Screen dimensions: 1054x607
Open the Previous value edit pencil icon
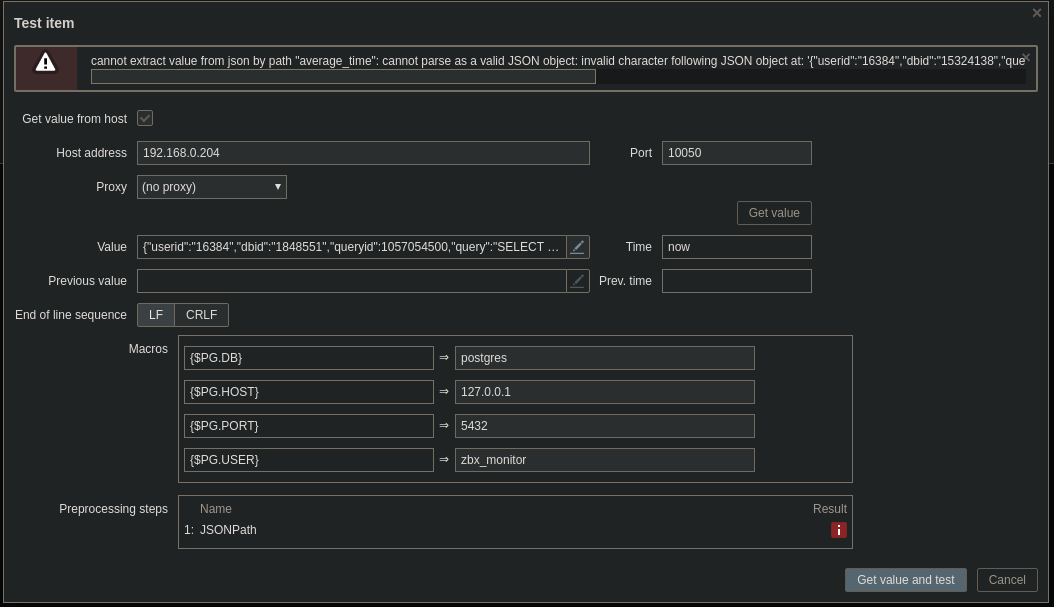click(577, 281)
